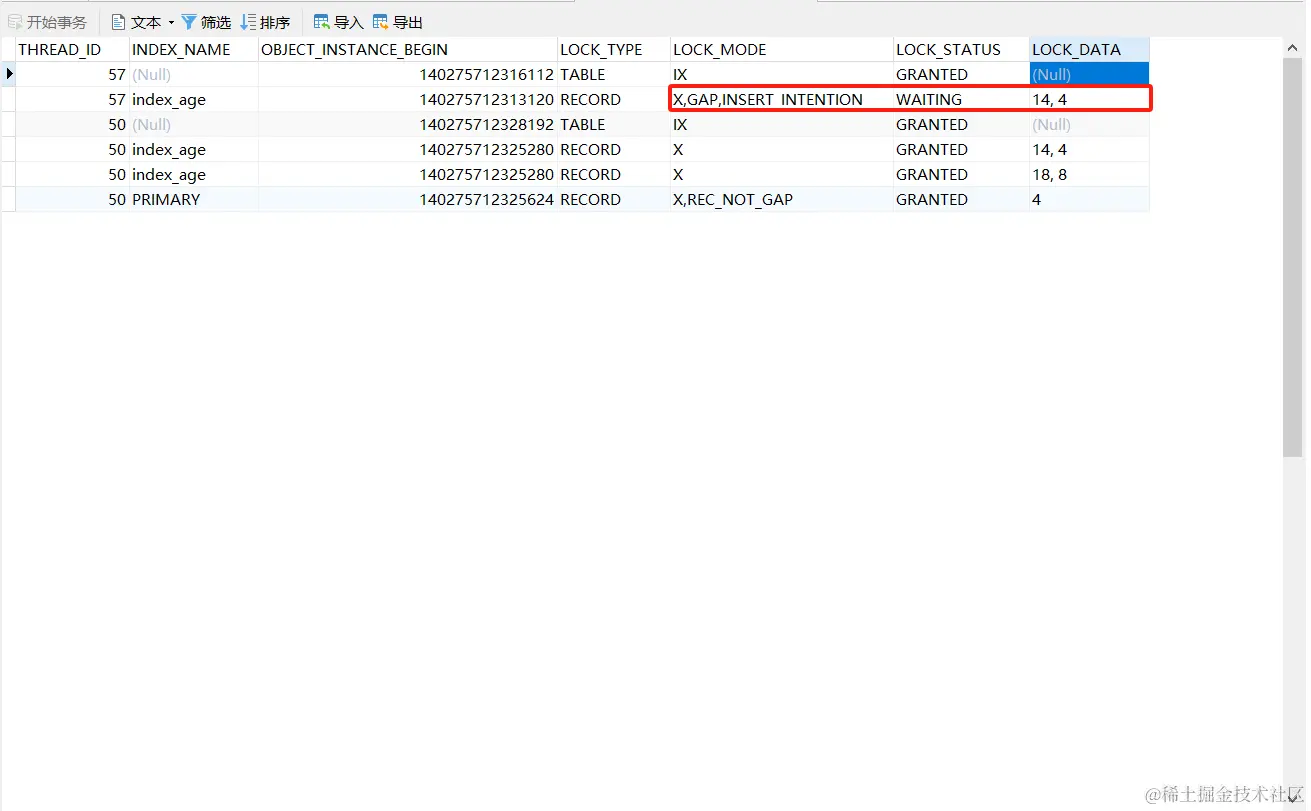Image resolution: width=1311 pixels, height=811 pixels.
Task: Select the cell 140275712325624
Action: click(408, 199)
